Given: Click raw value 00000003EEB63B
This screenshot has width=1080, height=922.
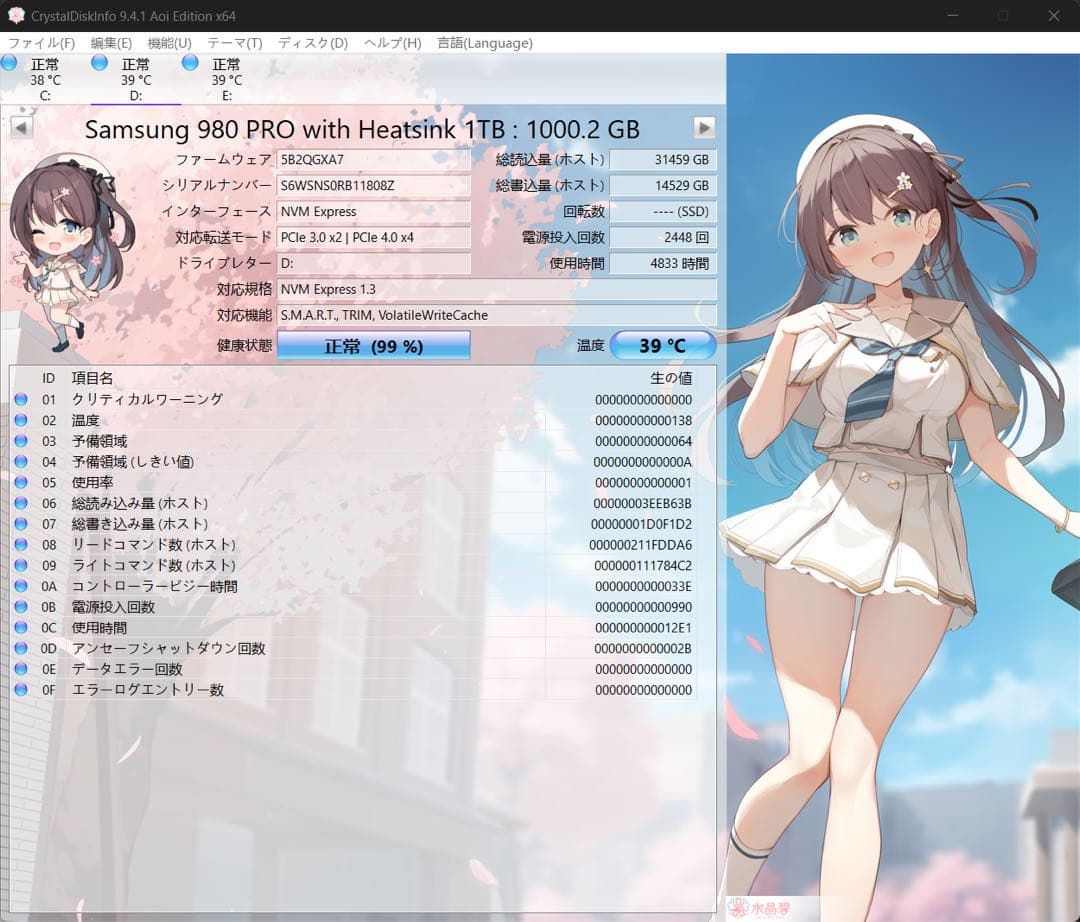Looking at the screenshot, I should 642,503.
